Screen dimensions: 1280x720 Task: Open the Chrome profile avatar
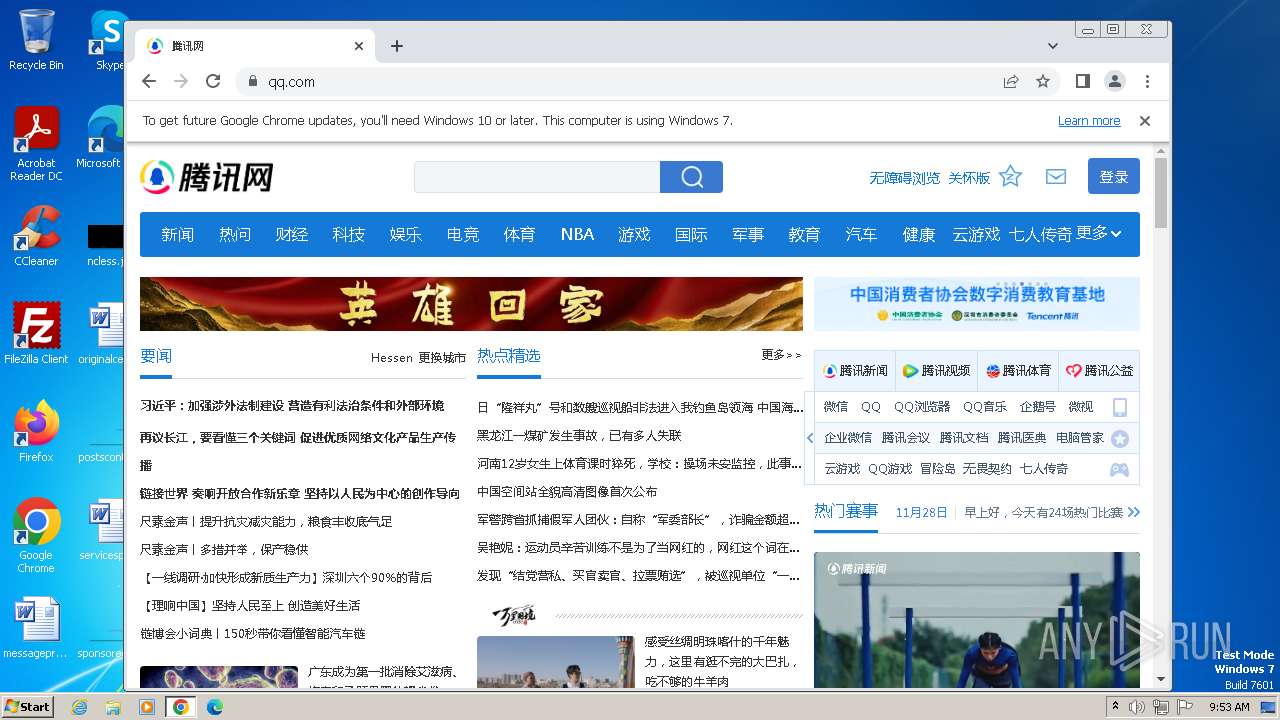[1114, 81]
